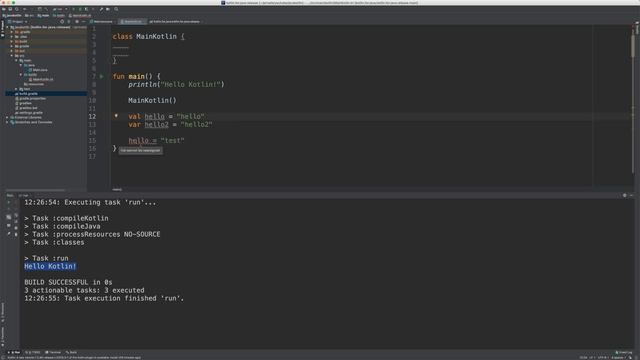Screen dimensions: 640x360
Task: Click the editor vertical scrollbar thumb
Action: tap(633, 46)
